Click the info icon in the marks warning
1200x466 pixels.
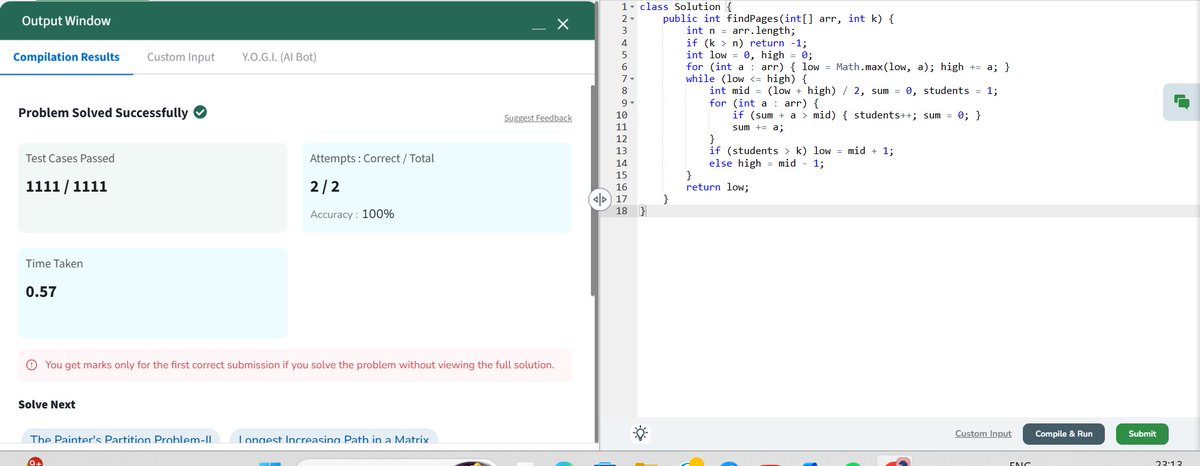(x=33, y=365)
